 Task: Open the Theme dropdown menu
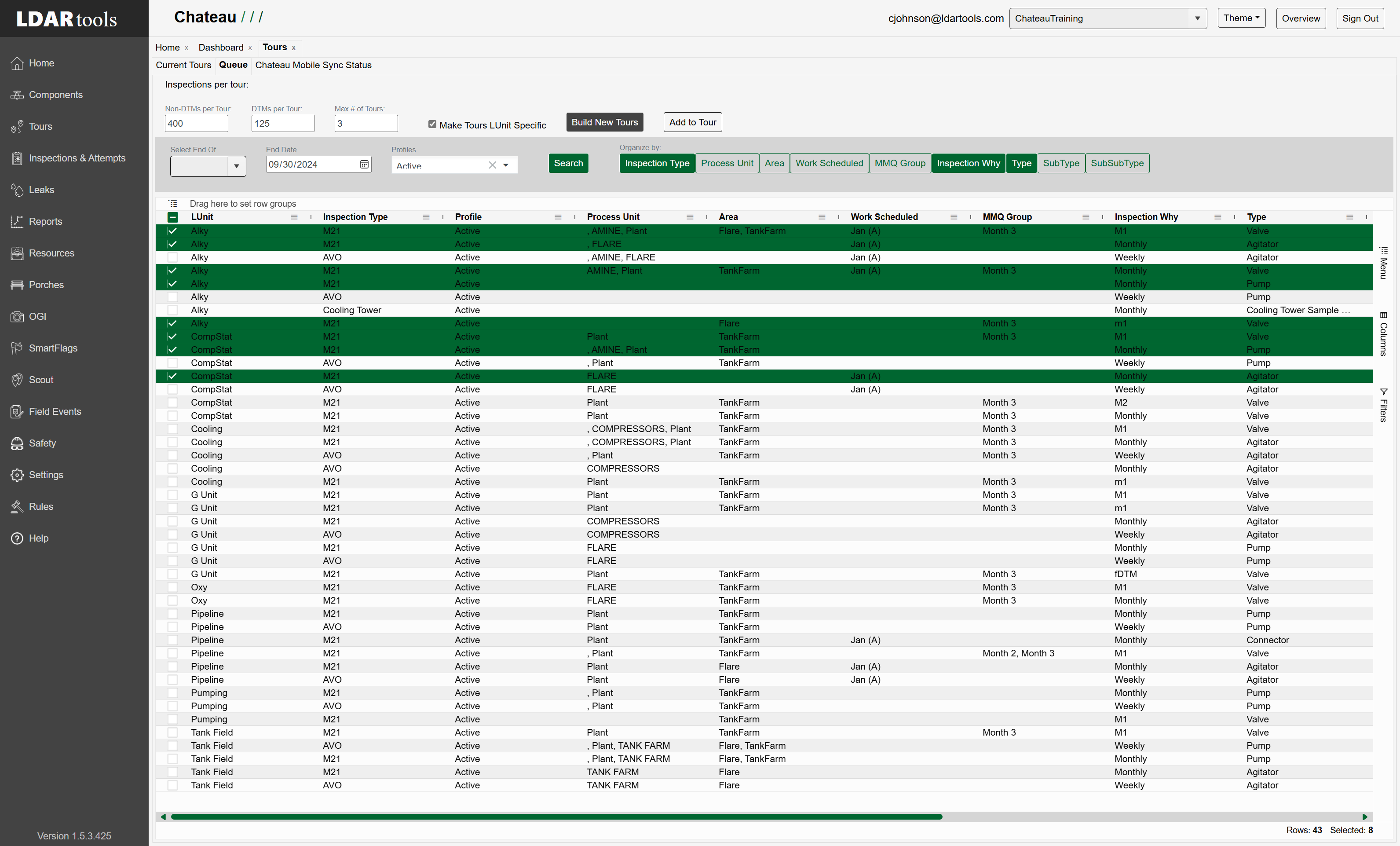click(x=1242, y=18)
